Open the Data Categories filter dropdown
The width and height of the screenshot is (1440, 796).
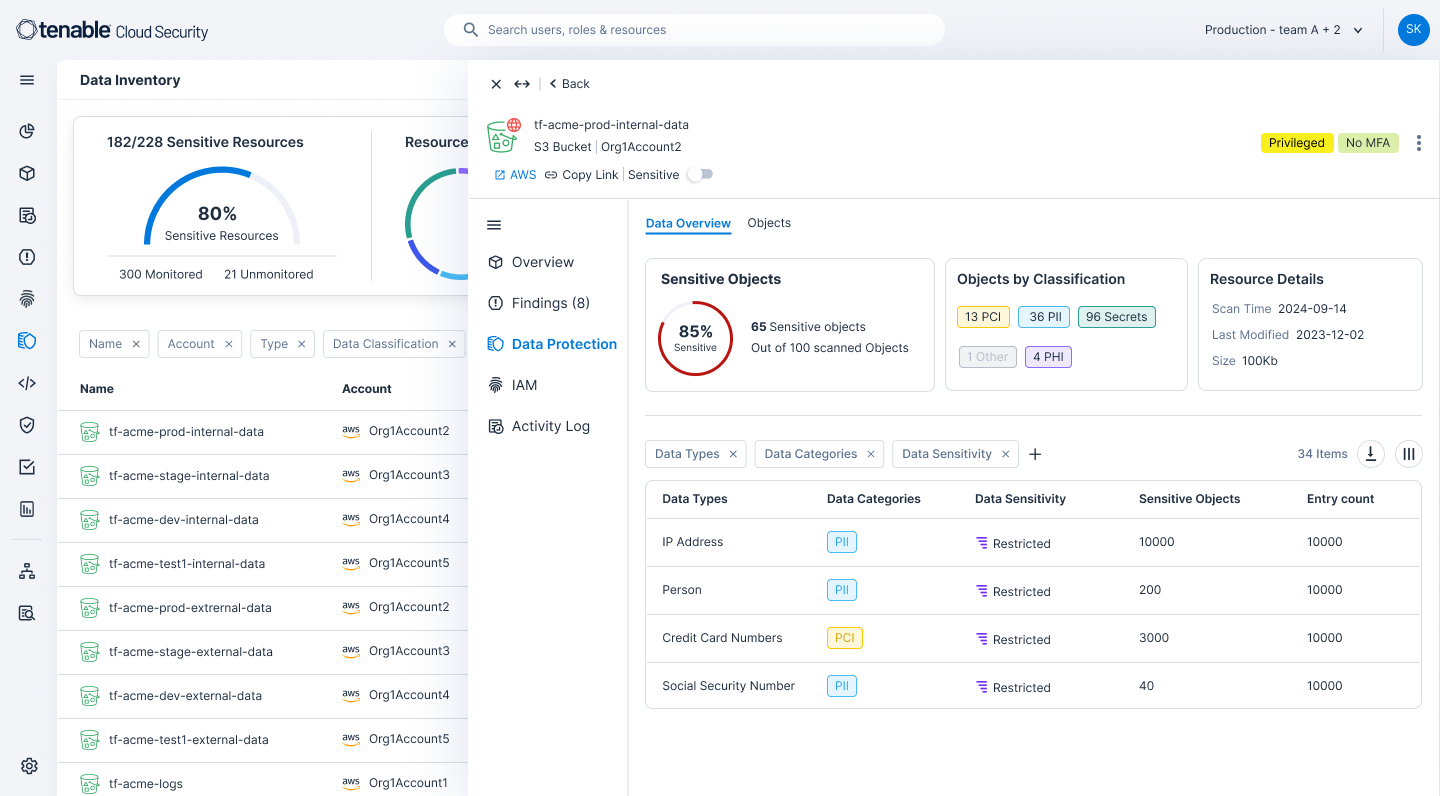point(810,454)
